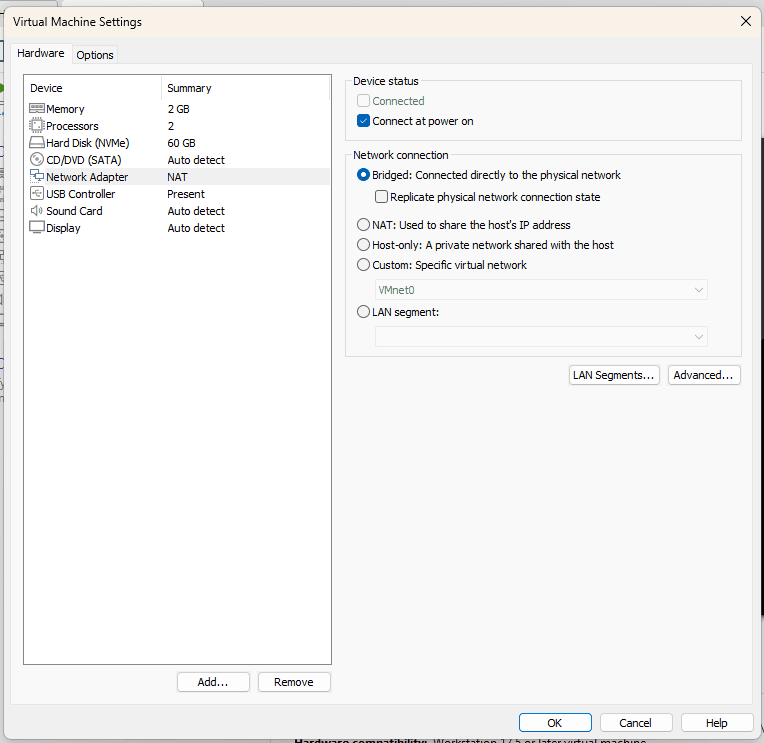This screenshot has height=743, width=764.
Task: Select the Sound Card speaker icon
Action: [x=37, y=211]
